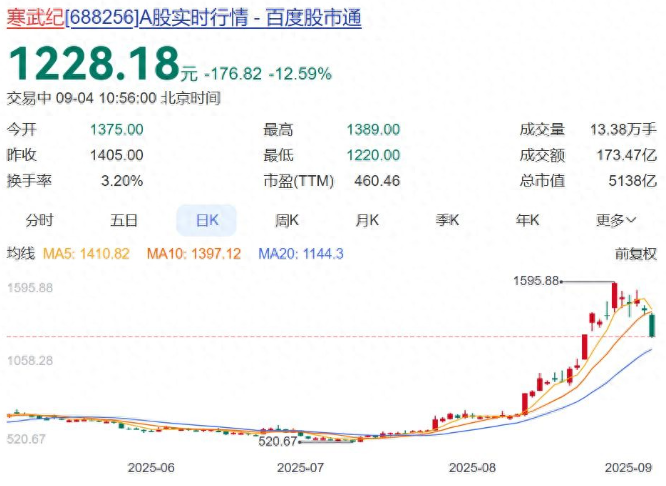Viewport: 666px width, 486px height.
Task: Click the 1058.28 price axis label
Action: click(30, 361)
